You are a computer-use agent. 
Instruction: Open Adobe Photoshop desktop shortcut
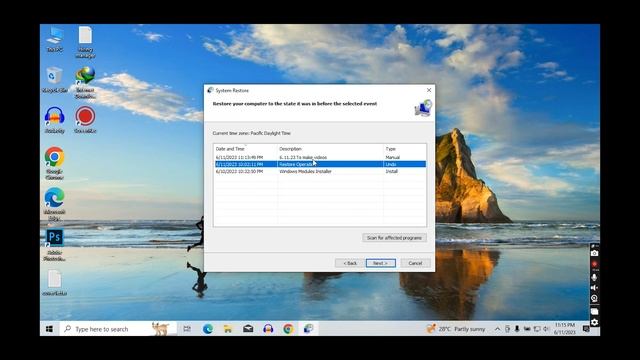pyautogui.click(x=54, y=245)
